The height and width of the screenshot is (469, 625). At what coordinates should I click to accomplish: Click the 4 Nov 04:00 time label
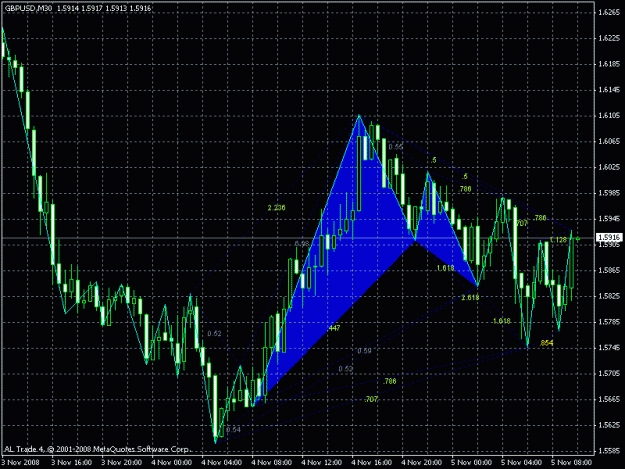coord(222,462)
